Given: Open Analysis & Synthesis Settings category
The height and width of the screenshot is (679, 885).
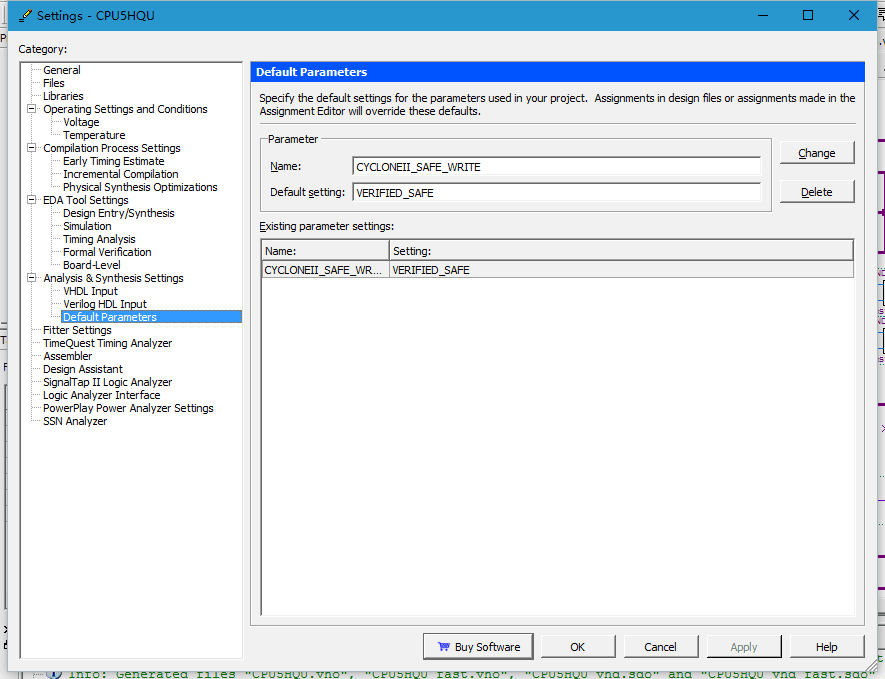Looking at the screenshot, I should pos(113,278).
